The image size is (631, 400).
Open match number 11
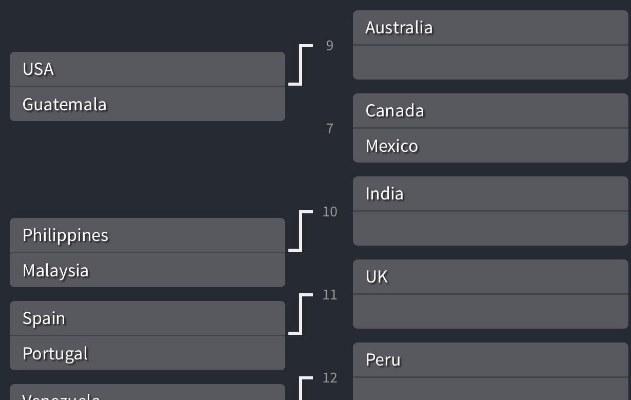[x=330, y=295]
